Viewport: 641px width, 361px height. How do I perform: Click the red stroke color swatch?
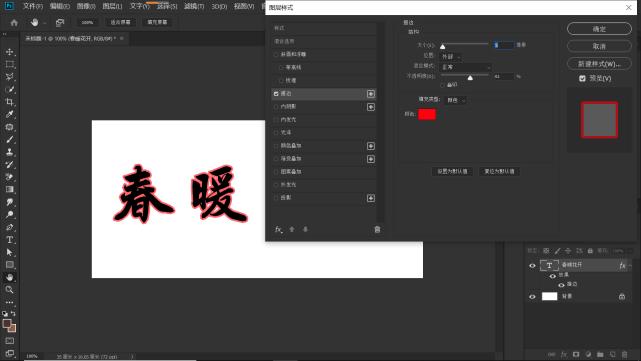click(427, 114)
